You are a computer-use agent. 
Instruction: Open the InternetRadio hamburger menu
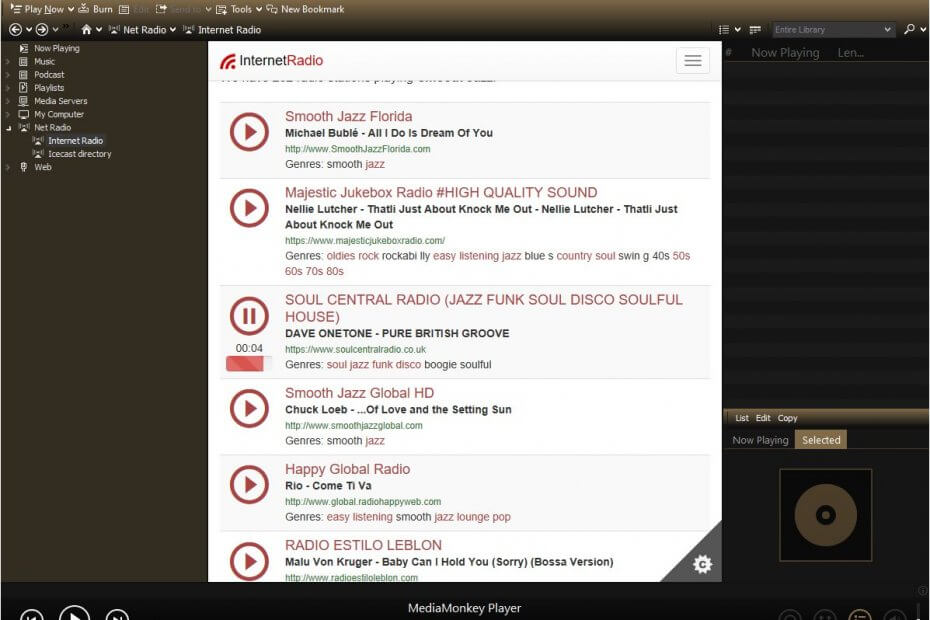coord(693,61)
